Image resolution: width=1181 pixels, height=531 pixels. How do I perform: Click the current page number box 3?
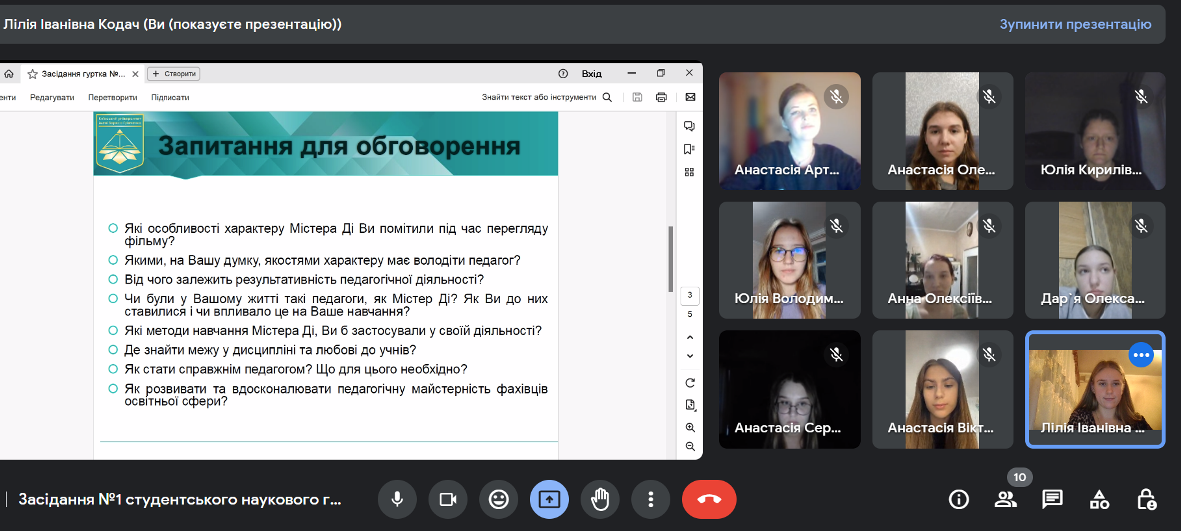pos(689,294)
